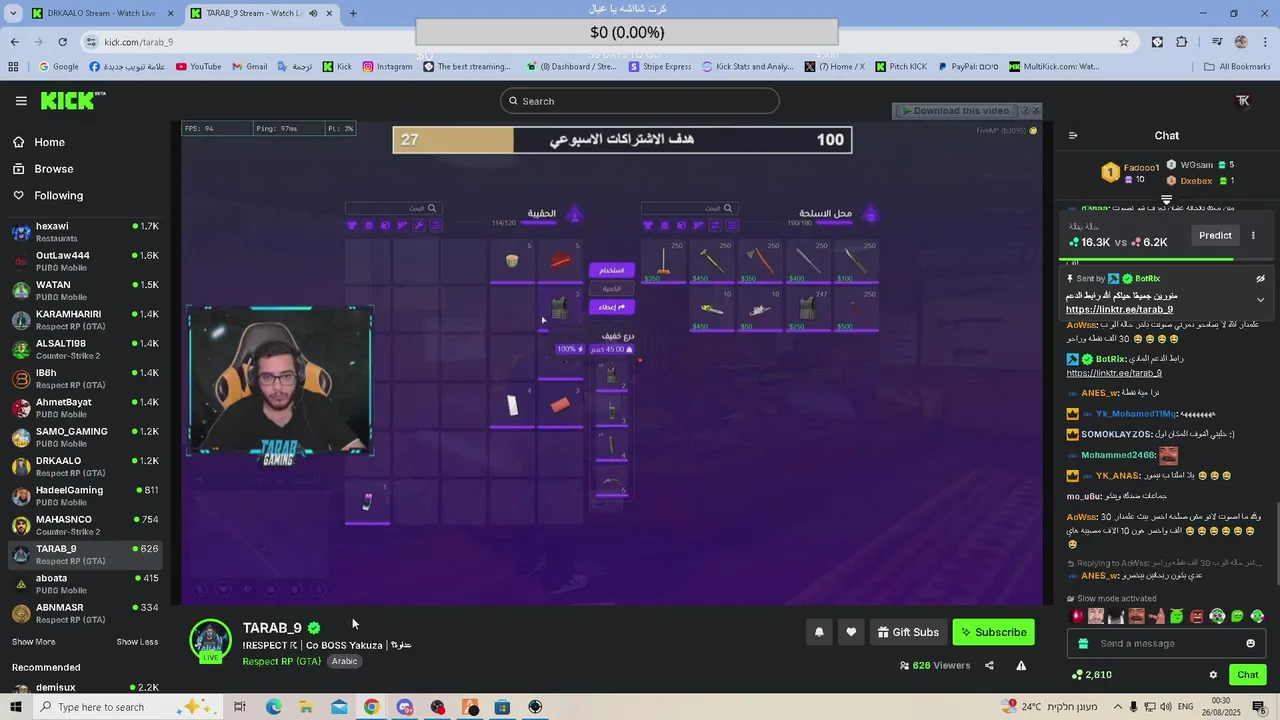1280x720 pixels.
Task: Click the Arabic language tag
Action: (344, 661)
